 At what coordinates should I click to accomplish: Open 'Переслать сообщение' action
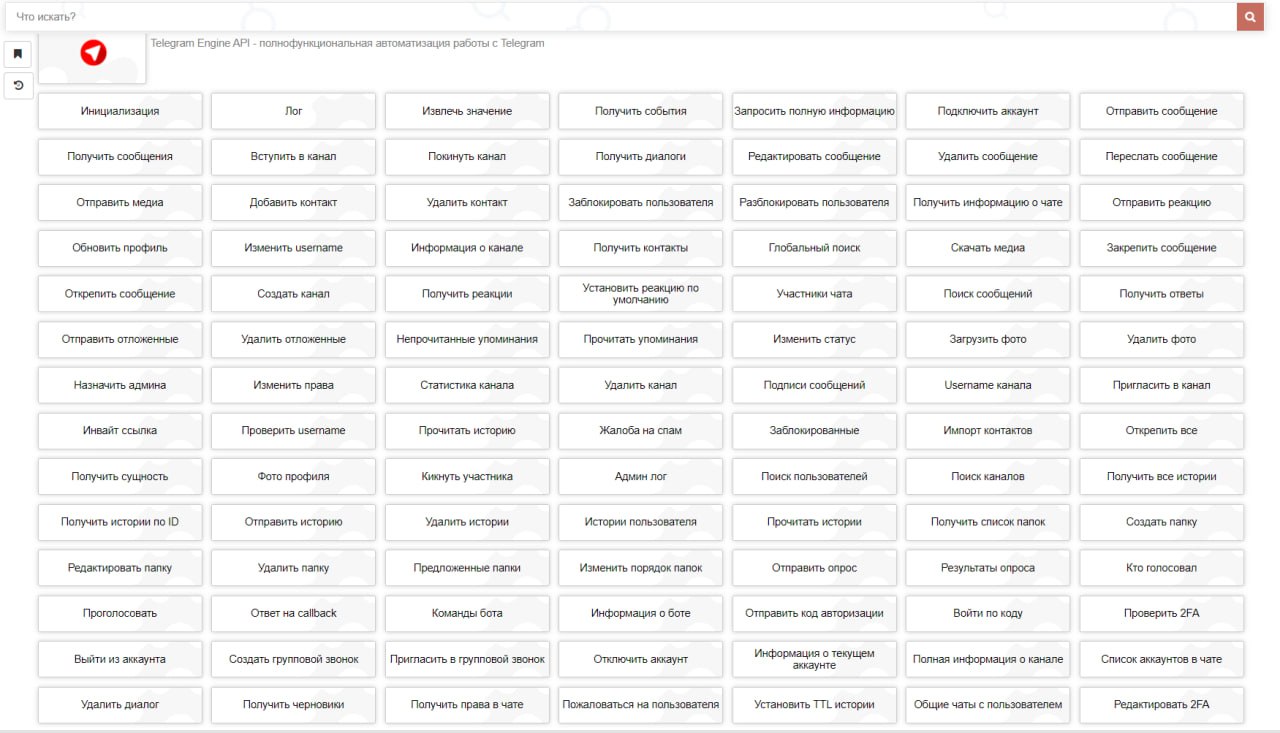click(1162, 157)
